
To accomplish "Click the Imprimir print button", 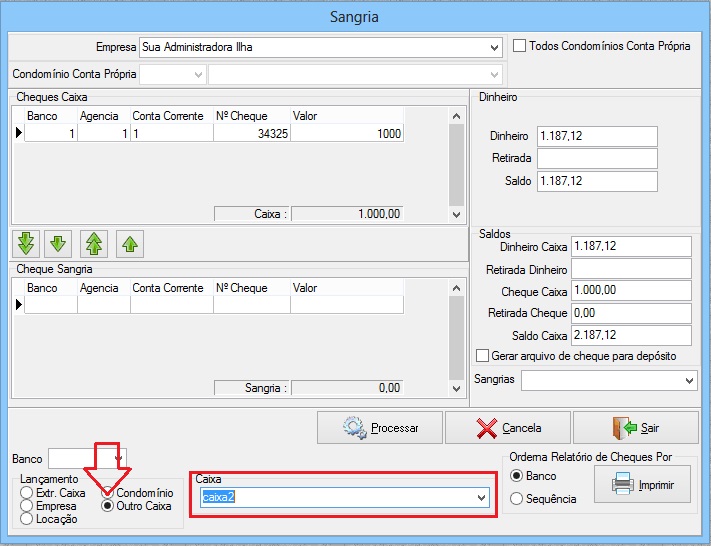I will coord(643,484).
